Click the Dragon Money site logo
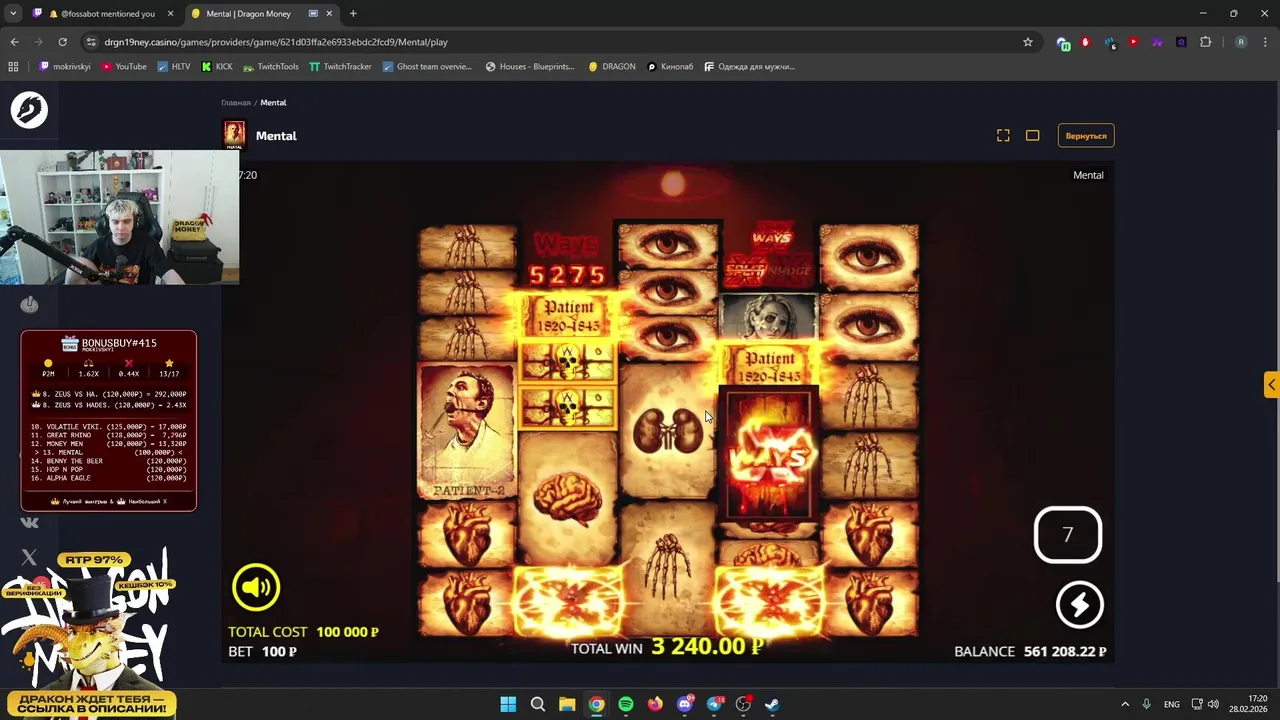 pyautogui.click(x=29, y=110)
